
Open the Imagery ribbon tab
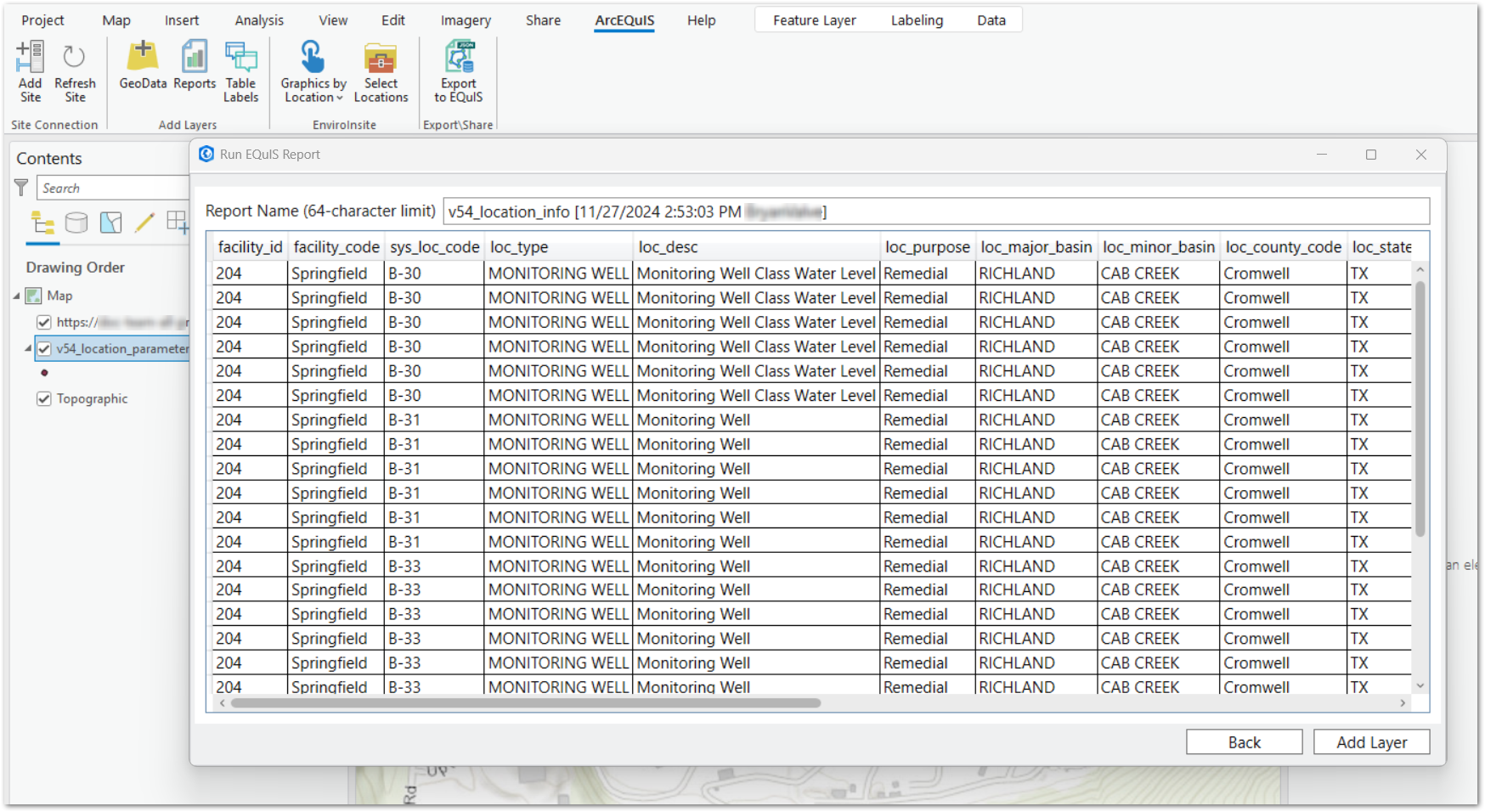point(466,20)
